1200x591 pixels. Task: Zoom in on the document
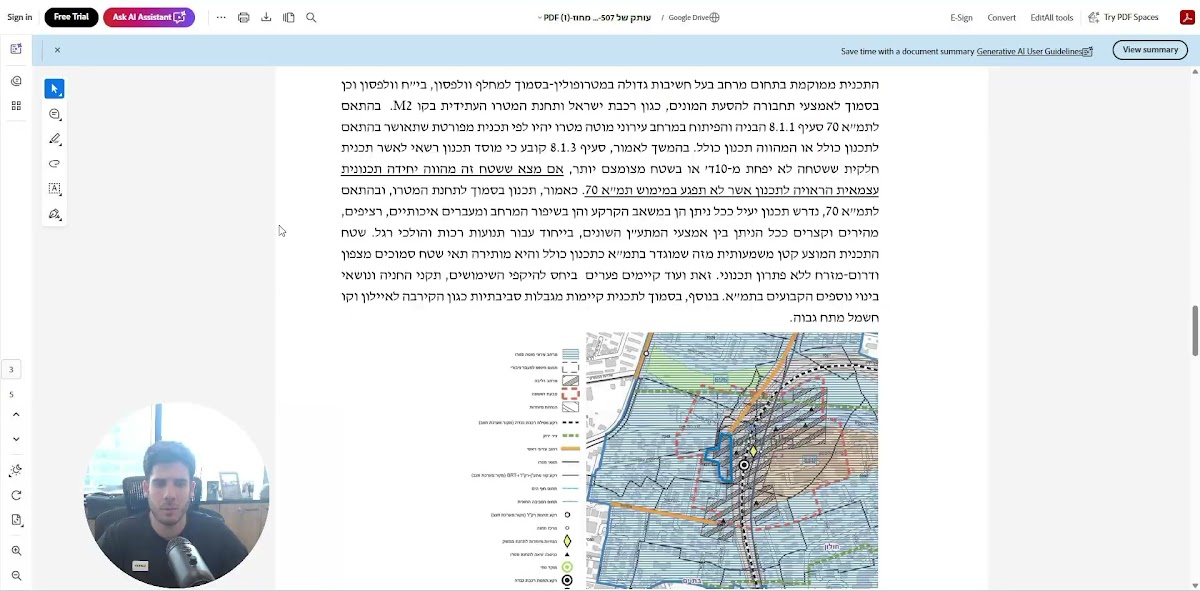coord(16,551)
